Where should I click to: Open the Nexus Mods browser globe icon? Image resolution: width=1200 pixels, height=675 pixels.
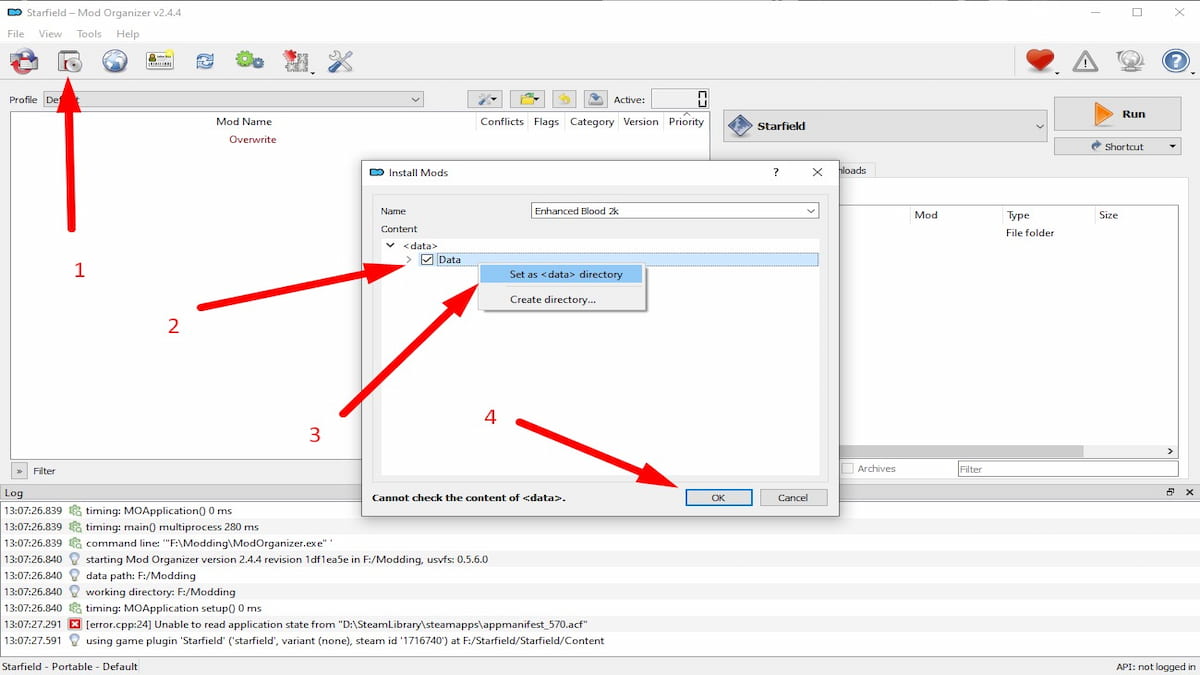click(x=115, y=61)
